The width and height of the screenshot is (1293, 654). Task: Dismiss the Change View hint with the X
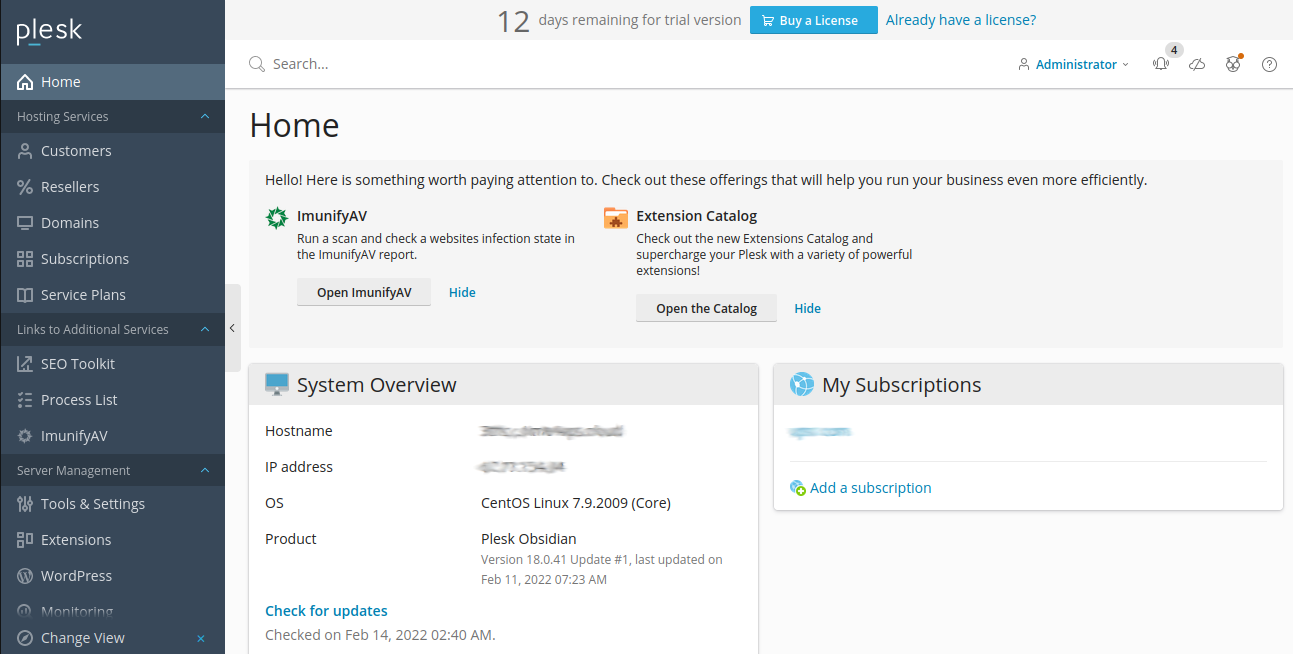200,638
